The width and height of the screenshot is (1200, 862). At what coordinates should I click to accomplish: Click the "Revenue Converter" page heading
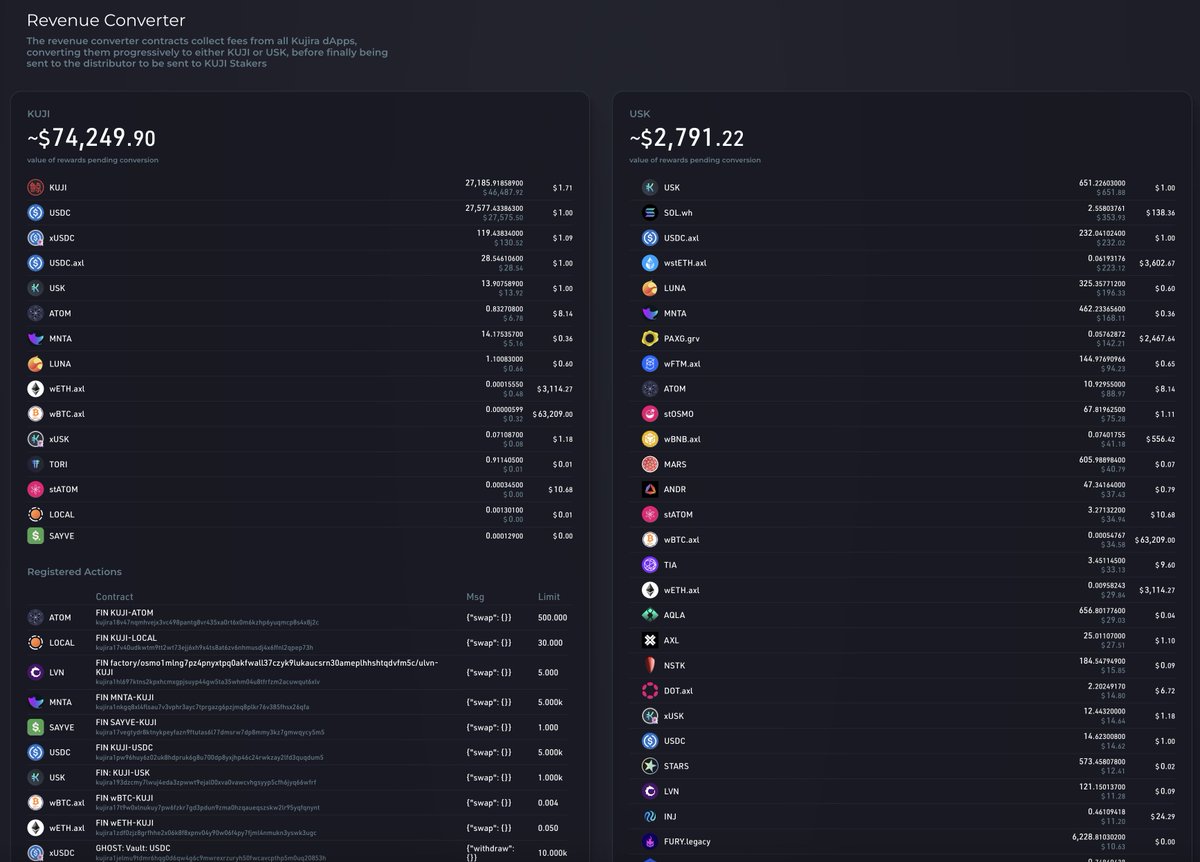(105, 20)
